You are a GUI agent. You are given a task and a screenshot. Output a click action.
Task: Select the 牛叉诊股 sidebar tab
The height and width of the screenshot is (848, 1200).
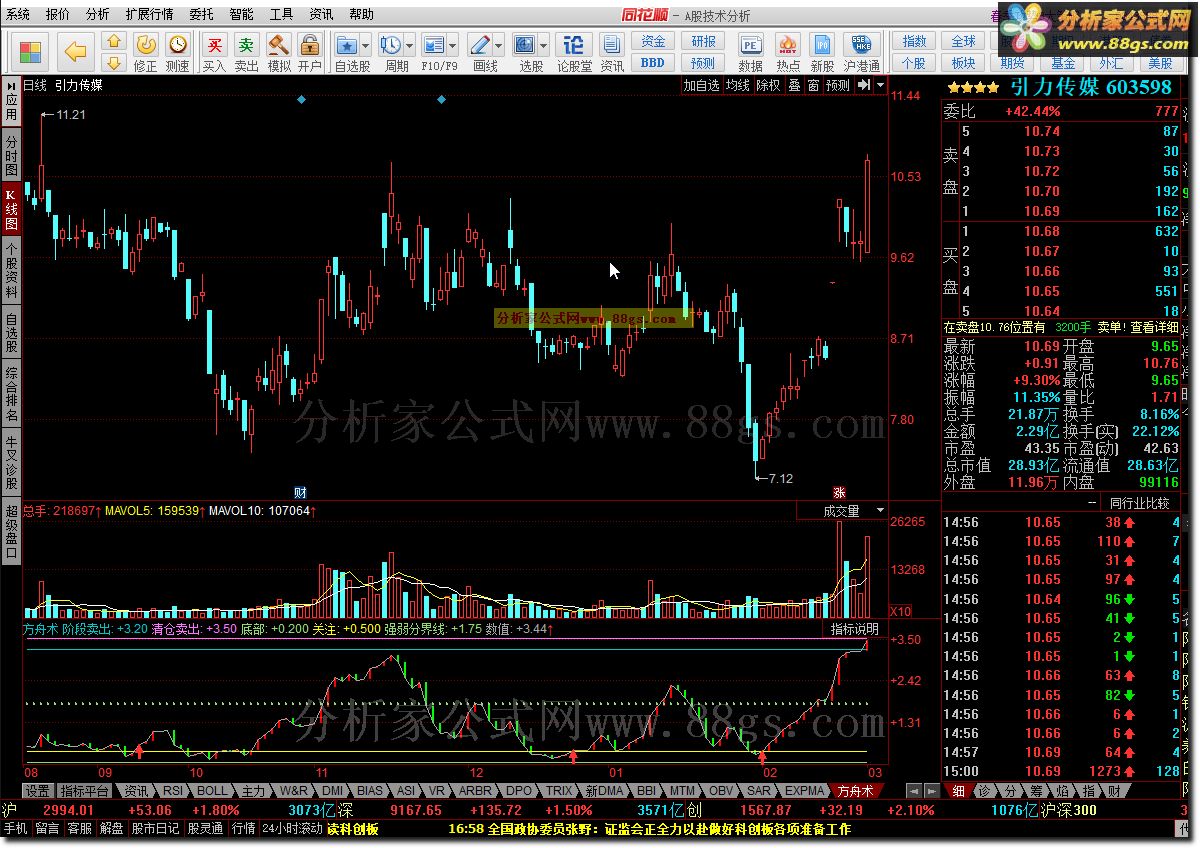pyautogui.click(x=11, y=464)
